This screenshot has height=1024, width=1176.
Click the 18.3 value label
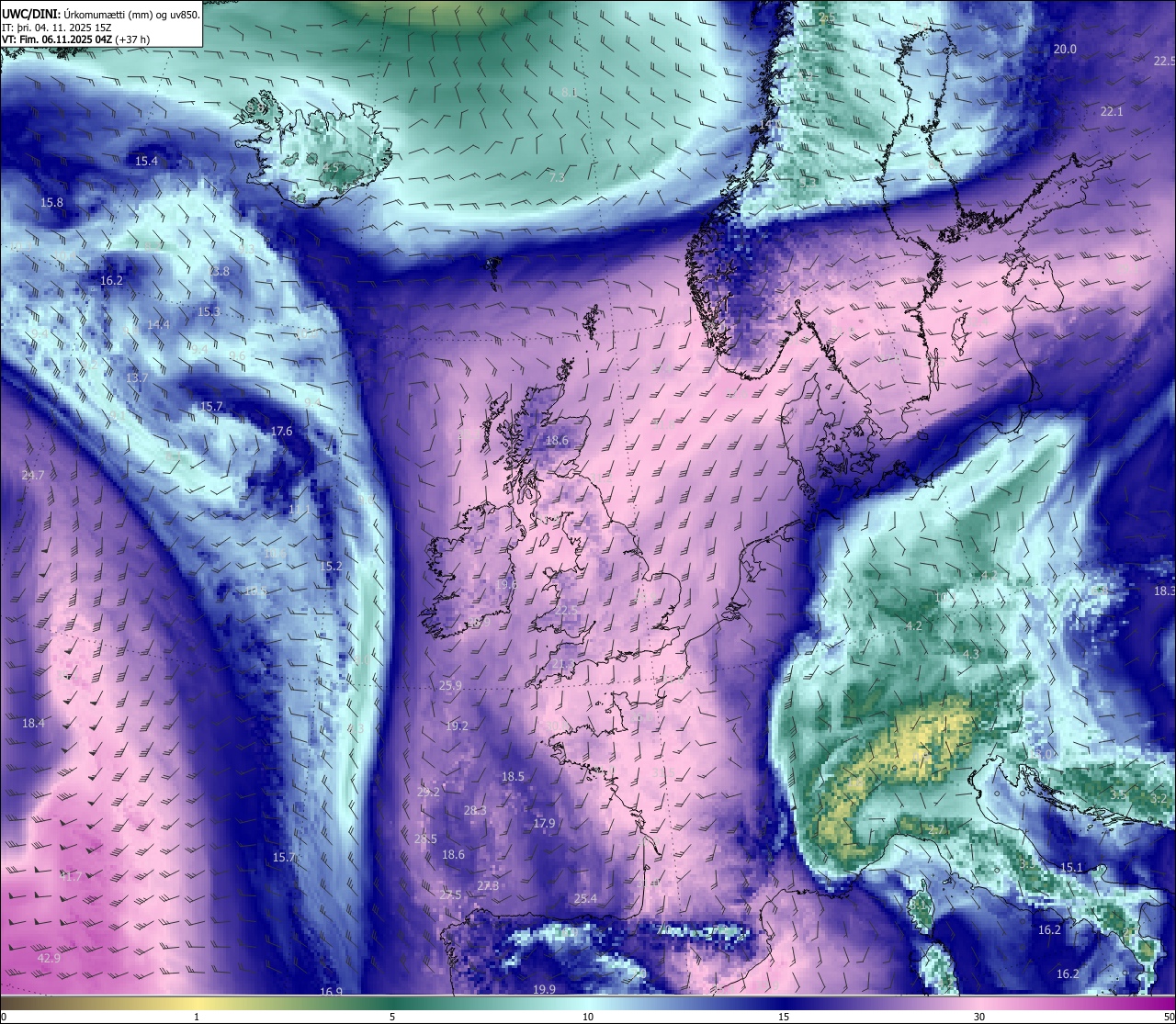click(x=1164, y=591)
